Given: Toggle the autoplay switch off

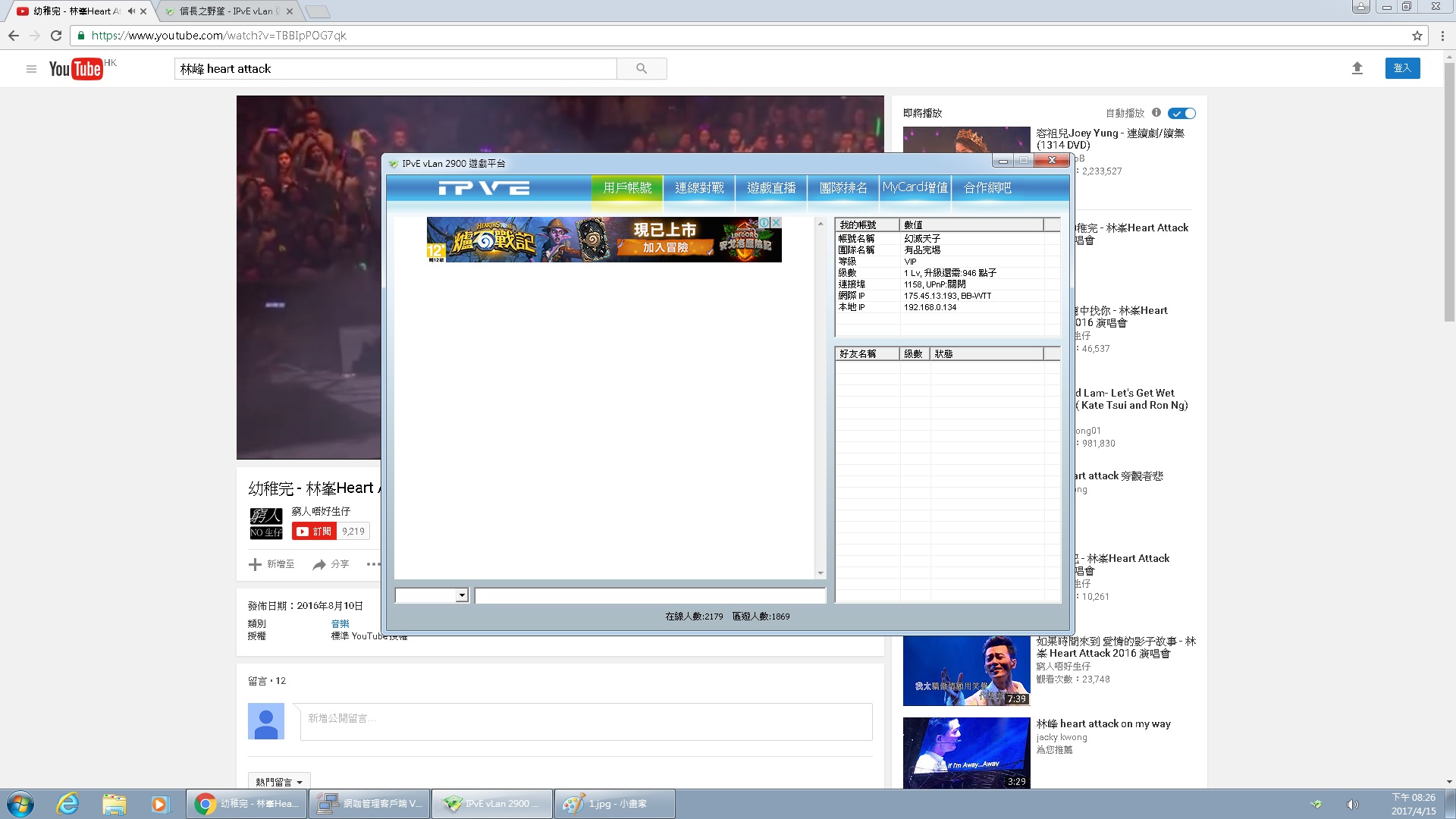Looking at the screenshot, I should 1181,114.
